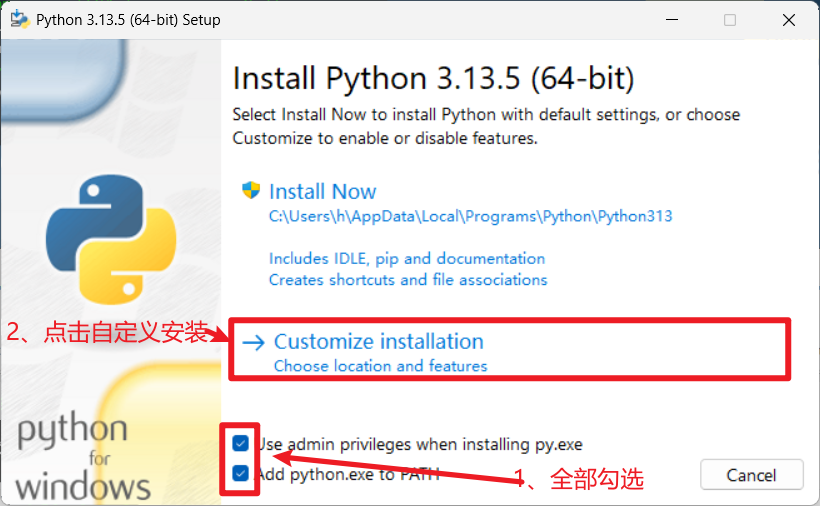This screenshot has width=820, height=506.
Task: Click the 'Use admin privileges when installing py.exe' label
Action: [420, 444]
